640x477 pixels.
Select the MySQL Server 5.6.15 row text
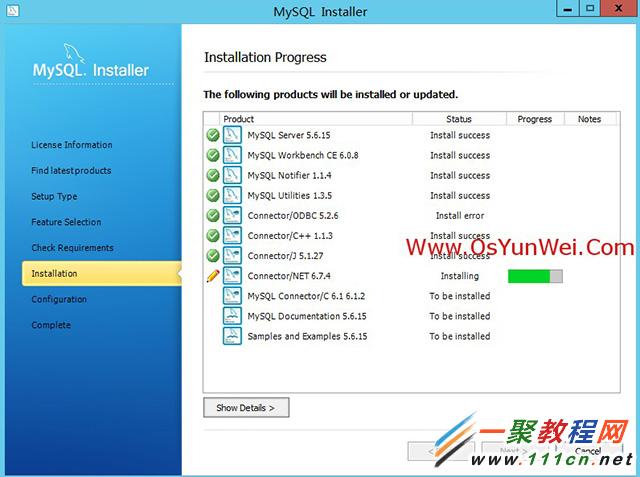point(289,135)
